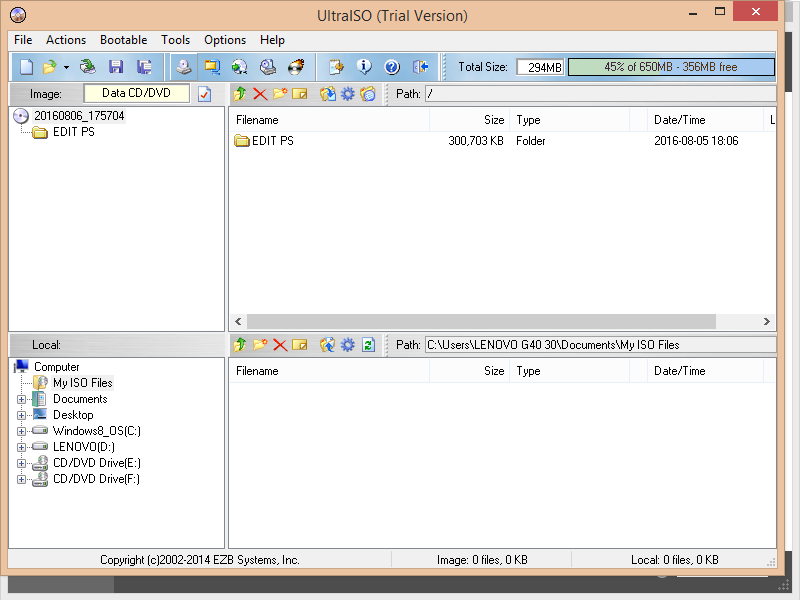This screenshot has height=600, width=800.
Task: Click the gear icon in image pane
Action: pos(348,94)
